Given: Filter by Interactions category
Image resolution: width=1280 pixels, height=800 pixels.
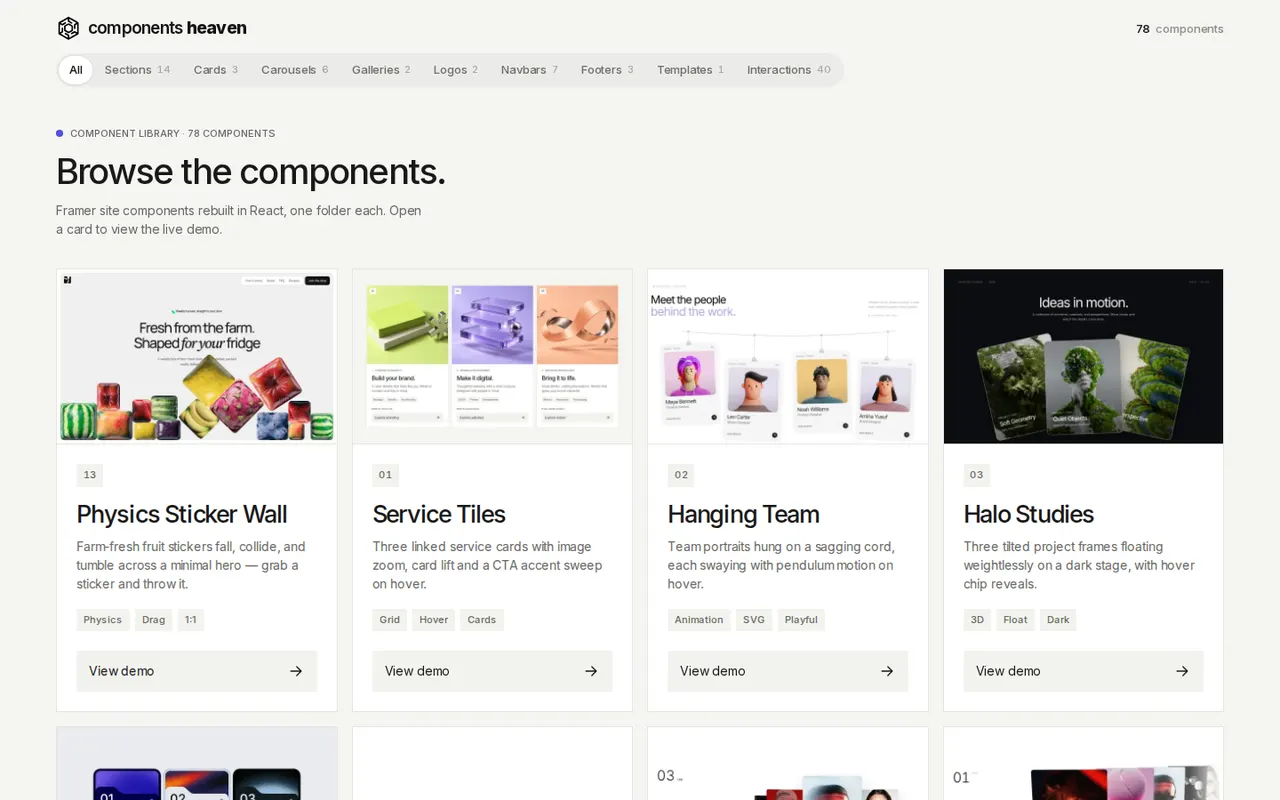Looking at the screenshot, I should tap(789, 70).
